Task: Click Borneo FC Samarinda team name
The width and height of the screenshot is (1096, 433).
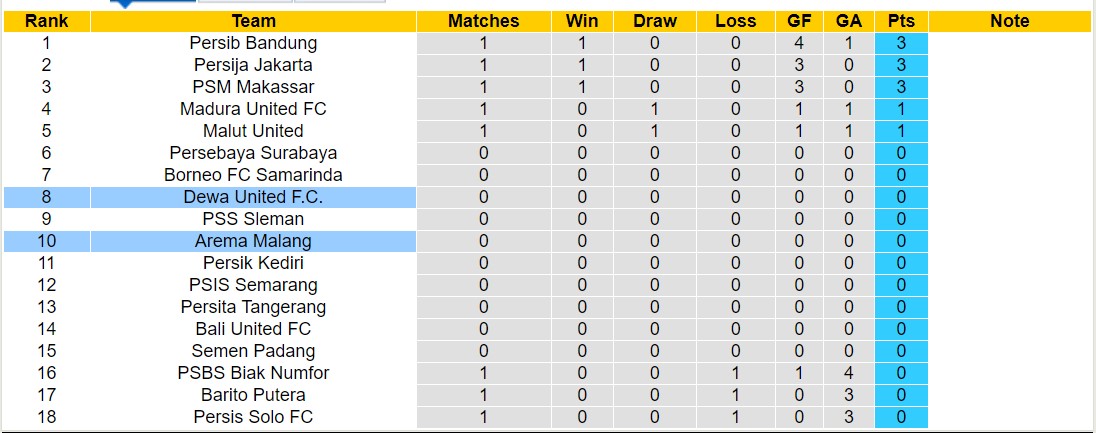Action: click(253, 175)
